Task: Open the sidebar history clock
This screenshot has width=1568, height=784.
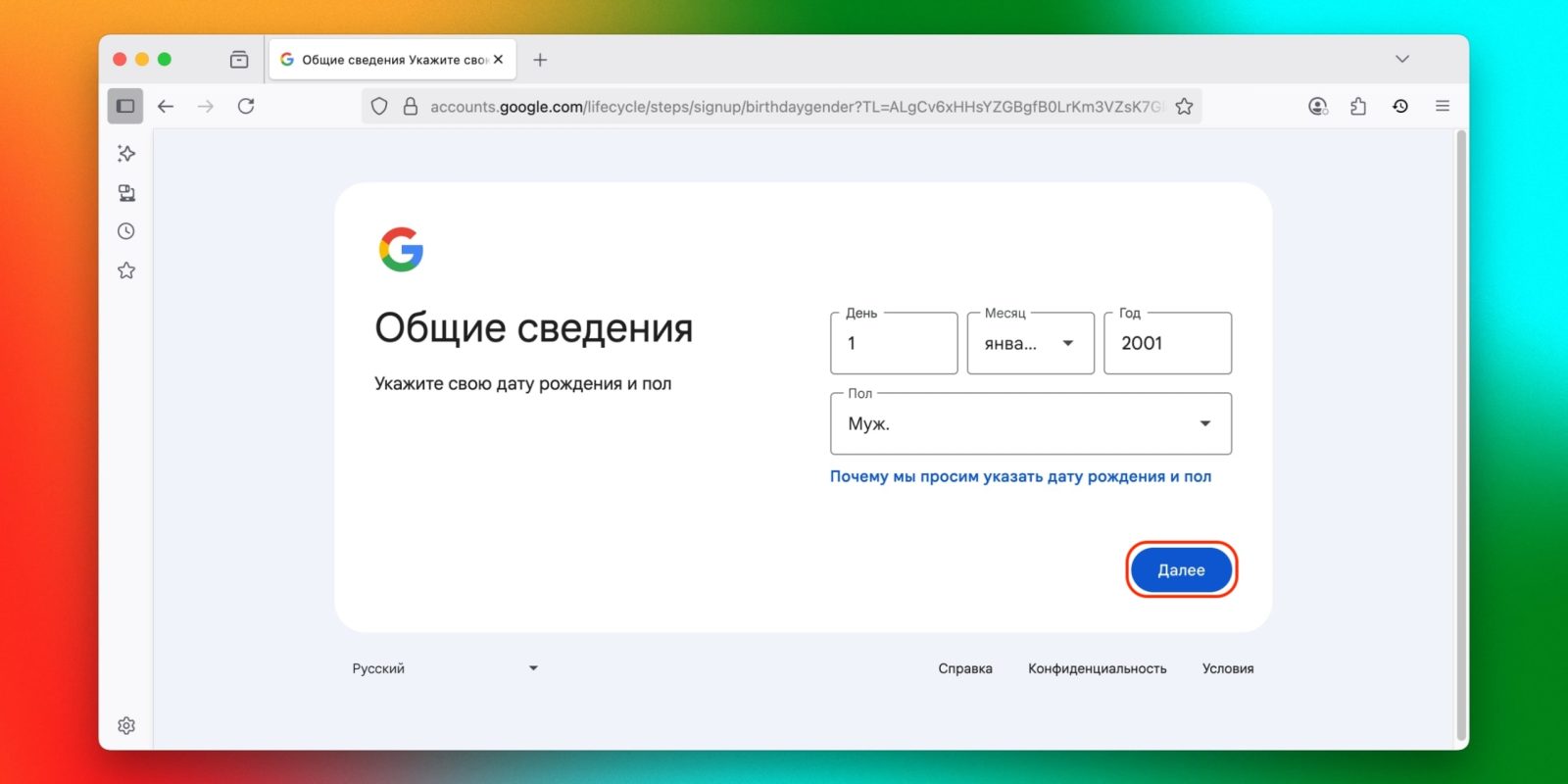Action: pyautogui.click(x=126, y=231)
